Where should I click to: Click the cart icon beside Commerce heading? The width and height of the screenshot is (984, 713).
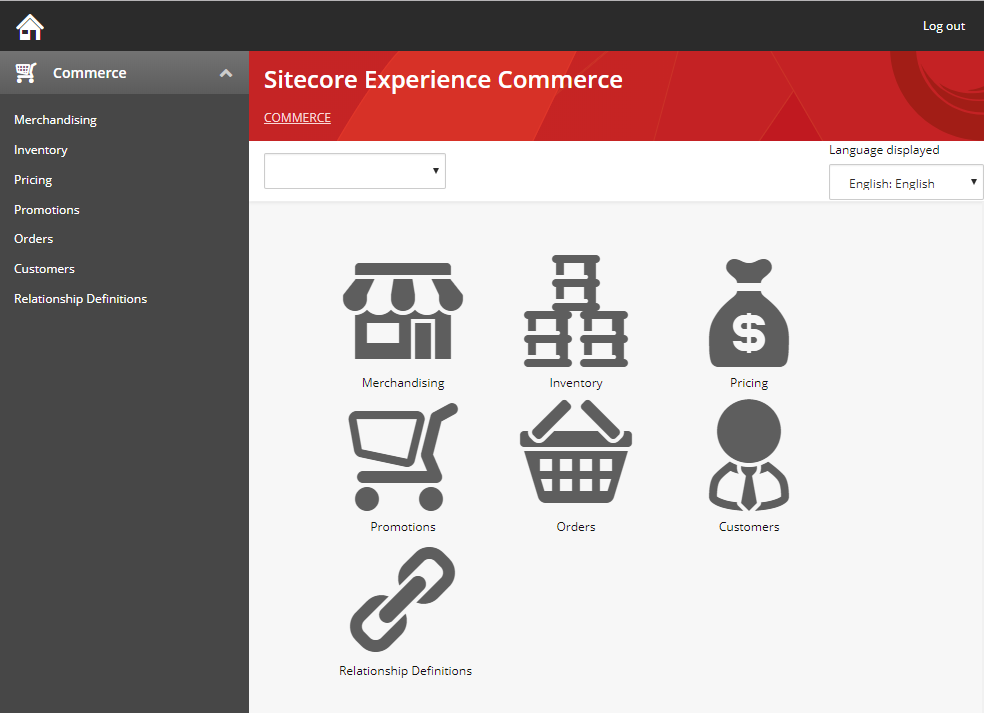point(24,71)
